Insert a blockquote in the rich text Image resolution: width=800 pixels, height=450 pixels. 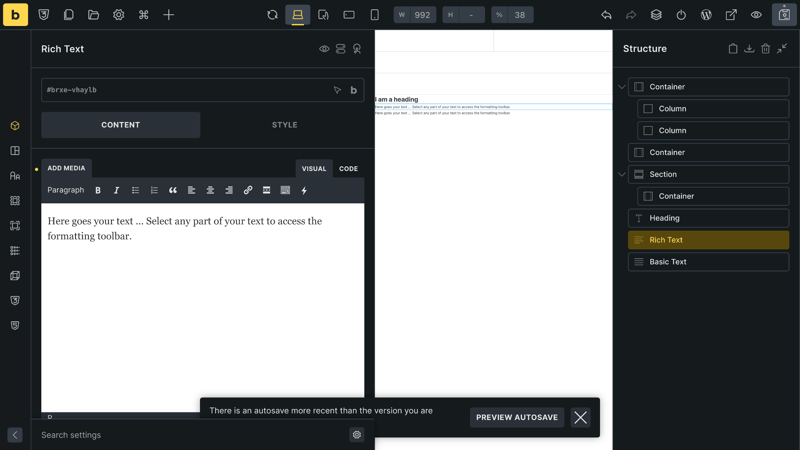click(173, 190)
